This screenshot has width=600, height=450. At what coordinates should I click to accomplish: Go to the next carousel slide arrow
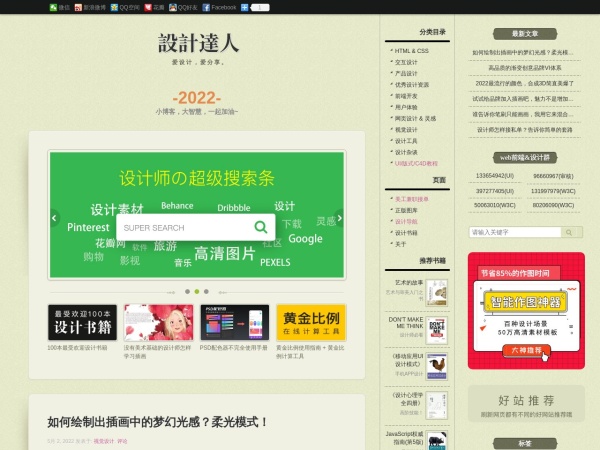[x=339, y=218]
